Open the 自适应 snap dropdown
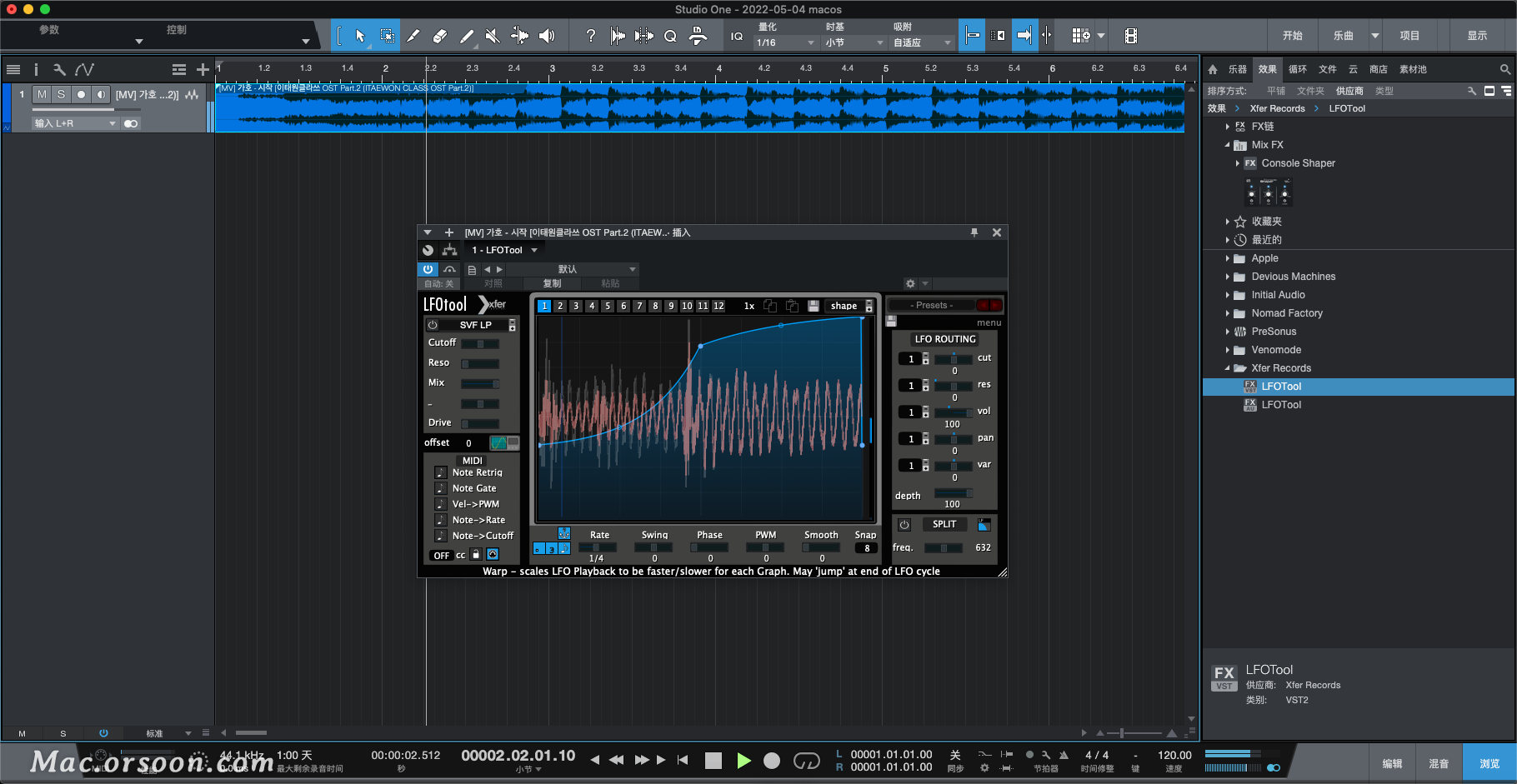 click(922, 42)
